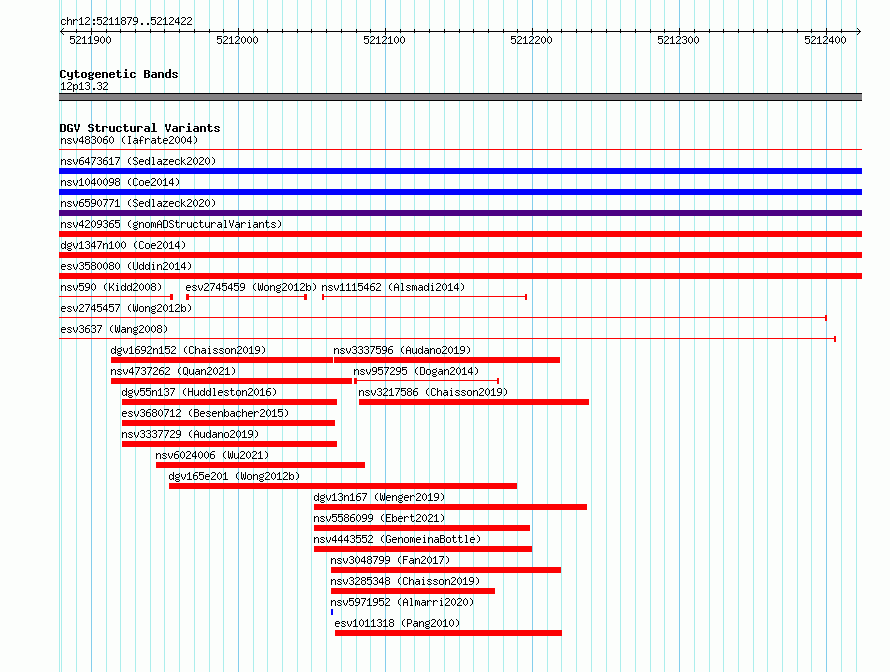Select the purple nsv6590771 (Sedlazeck2020) bar
Screen dimensions: 890x672
(460, 213)
